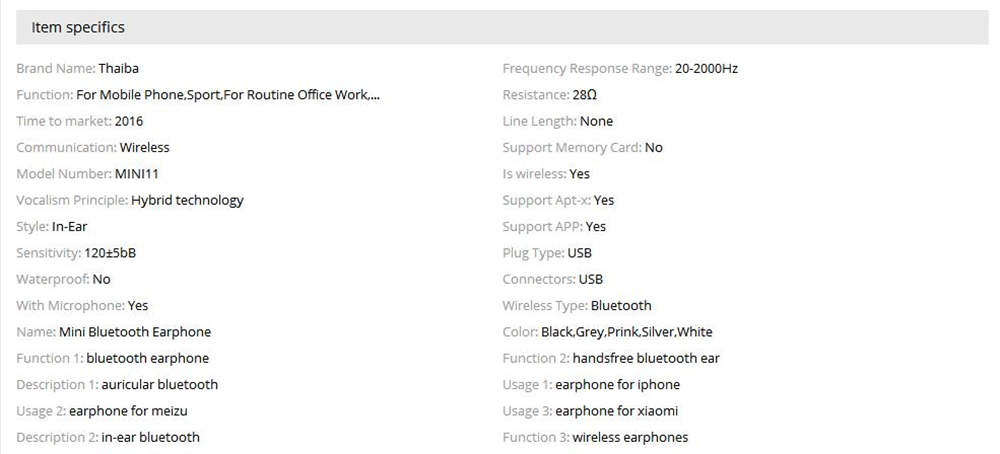This screenshot has width=1000, height=454.
Task: Click the truncated Function value text
Action: [x=228, y=95]
